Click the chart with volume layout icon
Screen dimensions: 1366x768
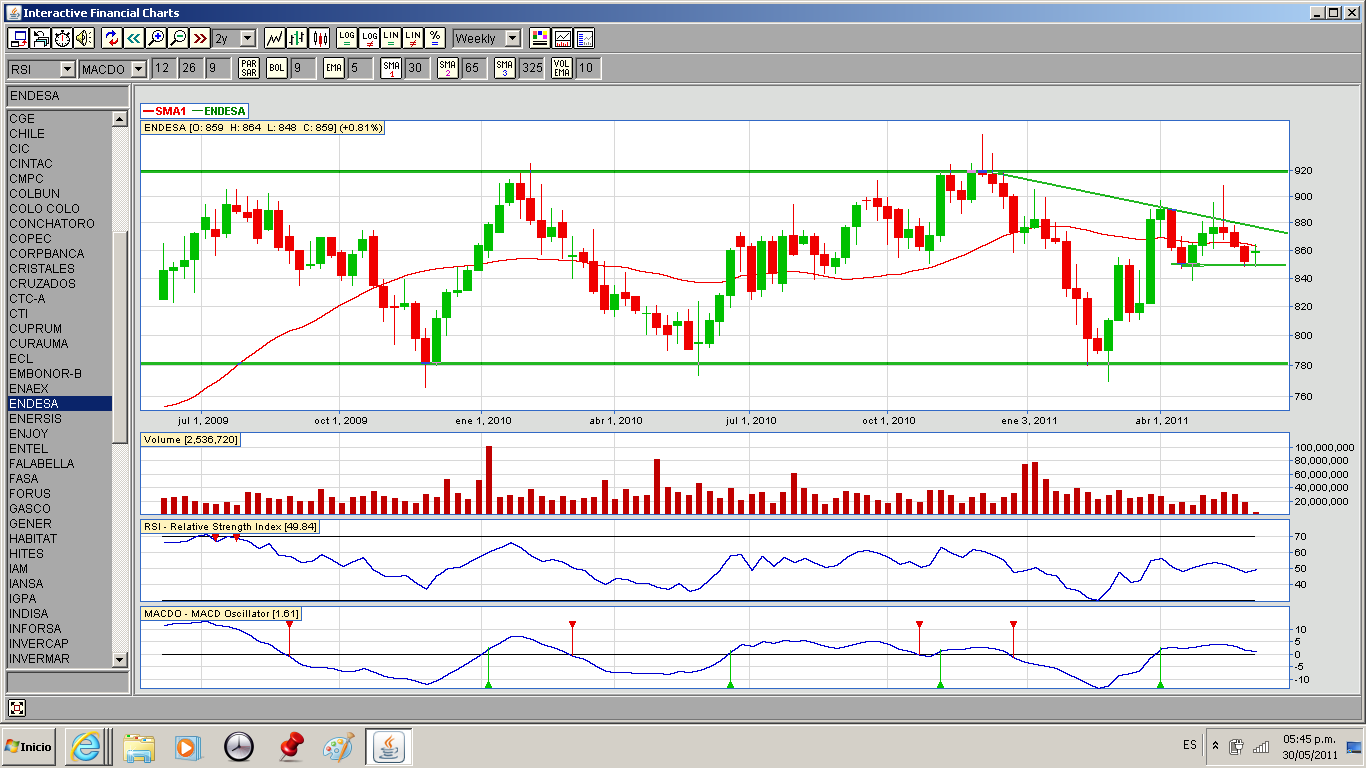[563, 38]
